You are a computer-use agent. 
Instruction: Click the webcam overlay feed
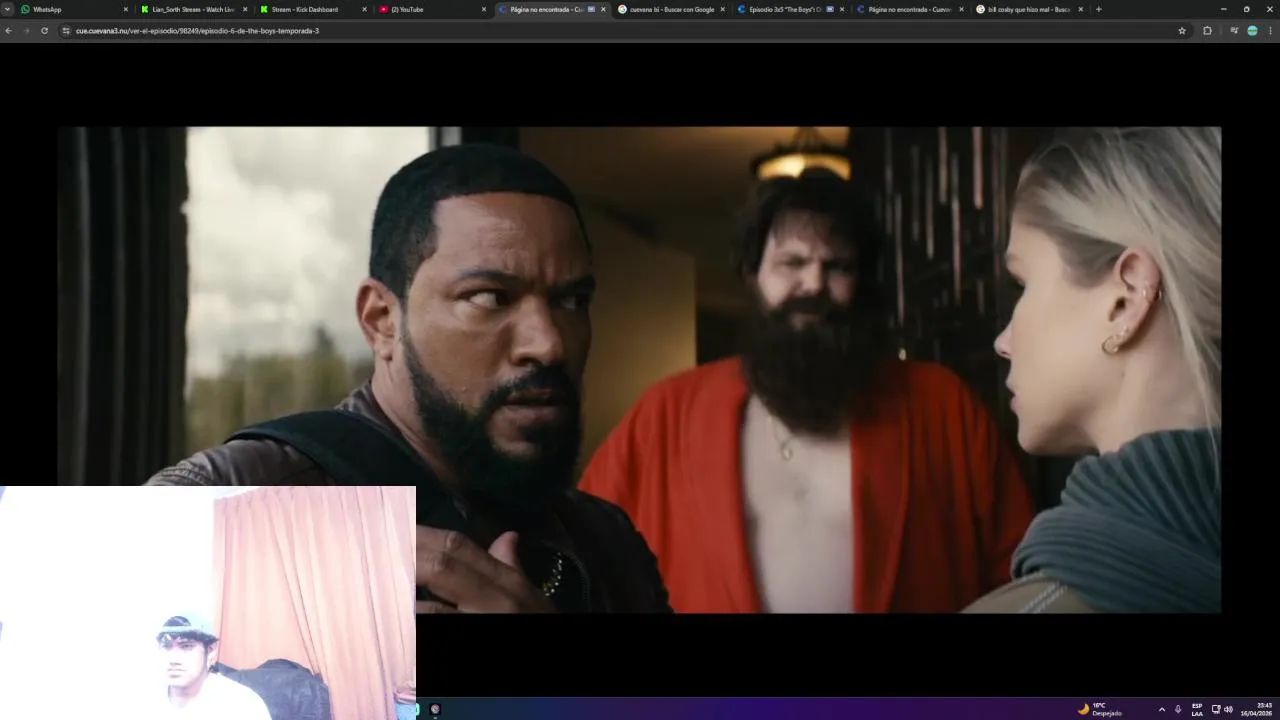(x=207, y=603)
